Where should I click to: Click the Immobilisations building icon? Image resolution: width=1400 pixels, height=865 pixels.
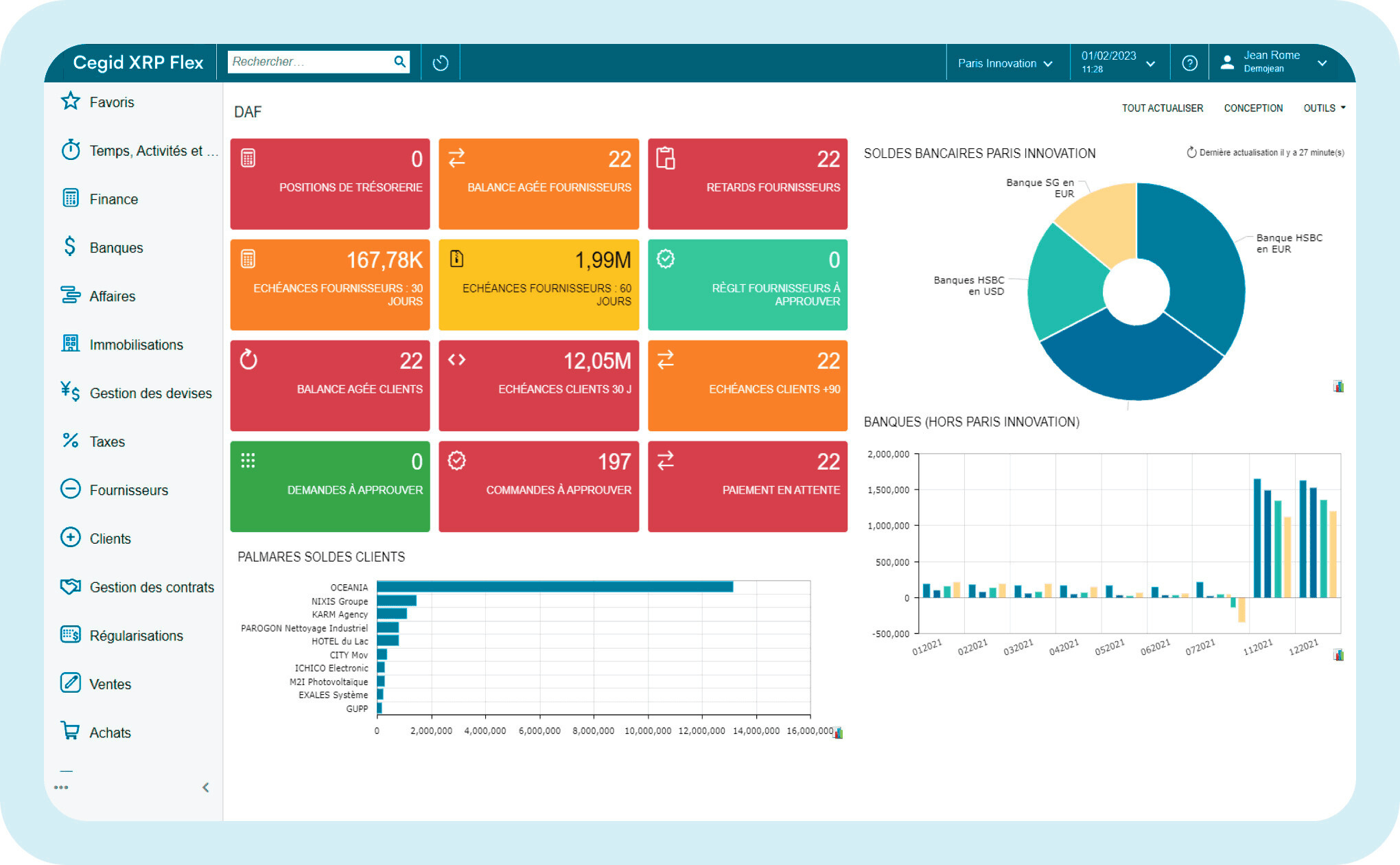coord(70,343)
